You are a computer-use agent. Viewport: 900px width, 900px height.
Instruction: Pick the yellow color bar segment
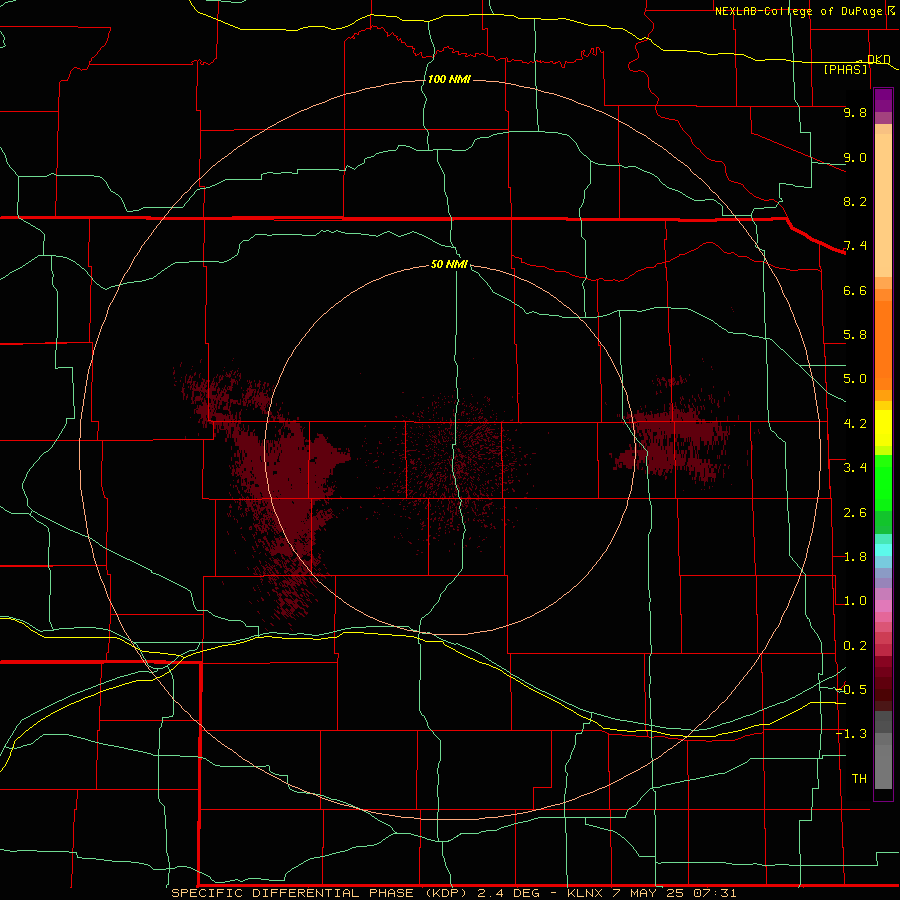(883, 428)
